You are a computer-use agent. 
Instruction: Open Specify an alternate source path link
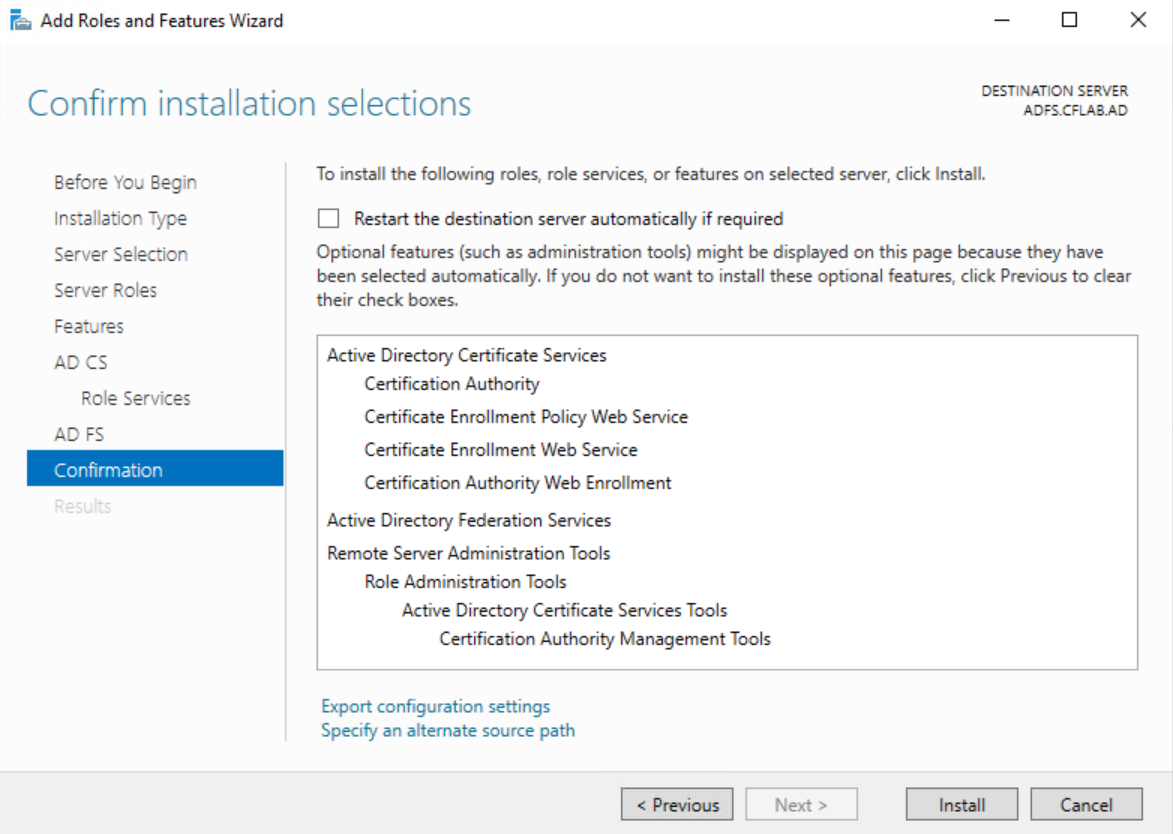click(448, 730)
